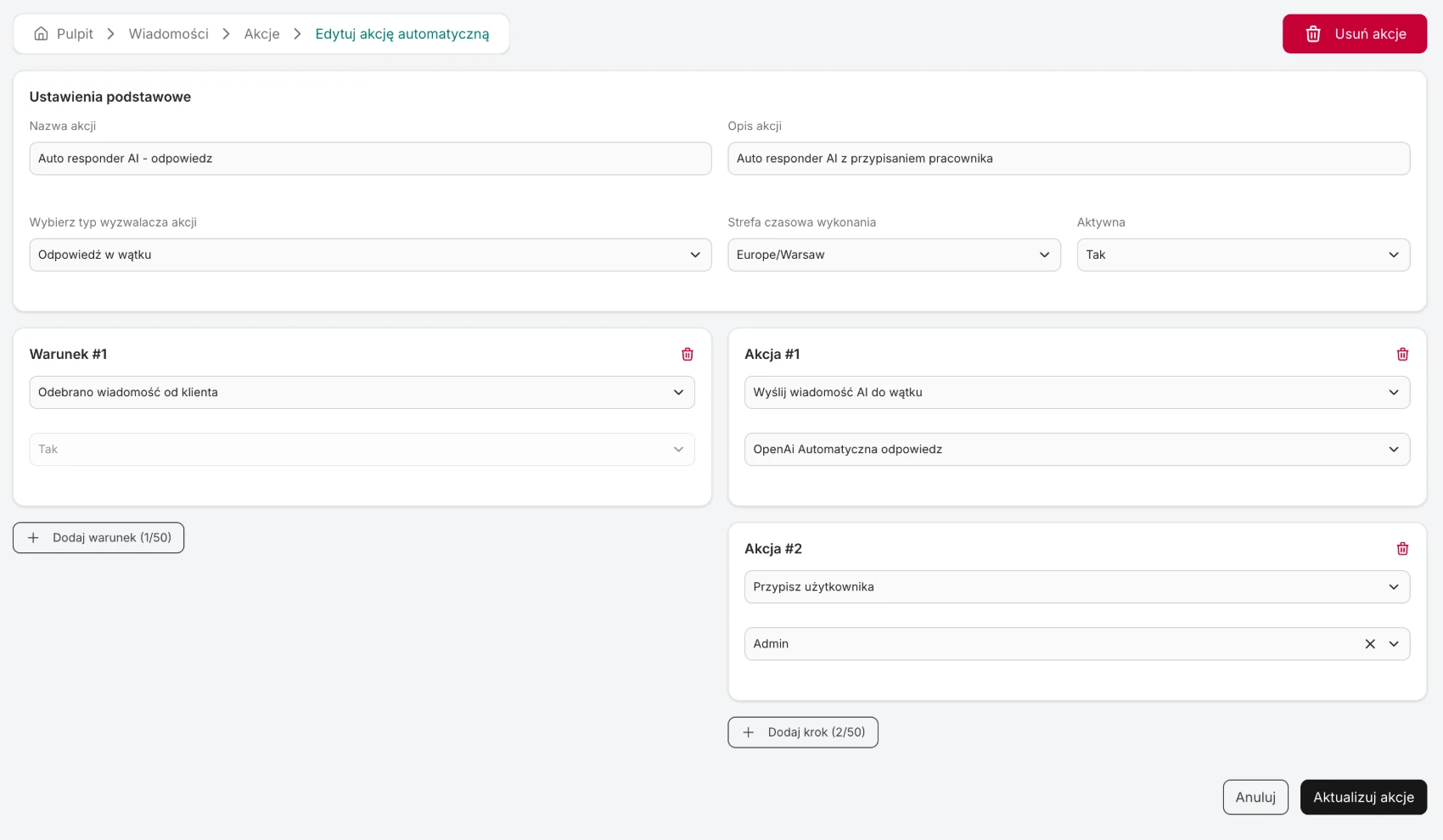
Task: Click the plus icon in Dodaj krok
Action: 748,732
